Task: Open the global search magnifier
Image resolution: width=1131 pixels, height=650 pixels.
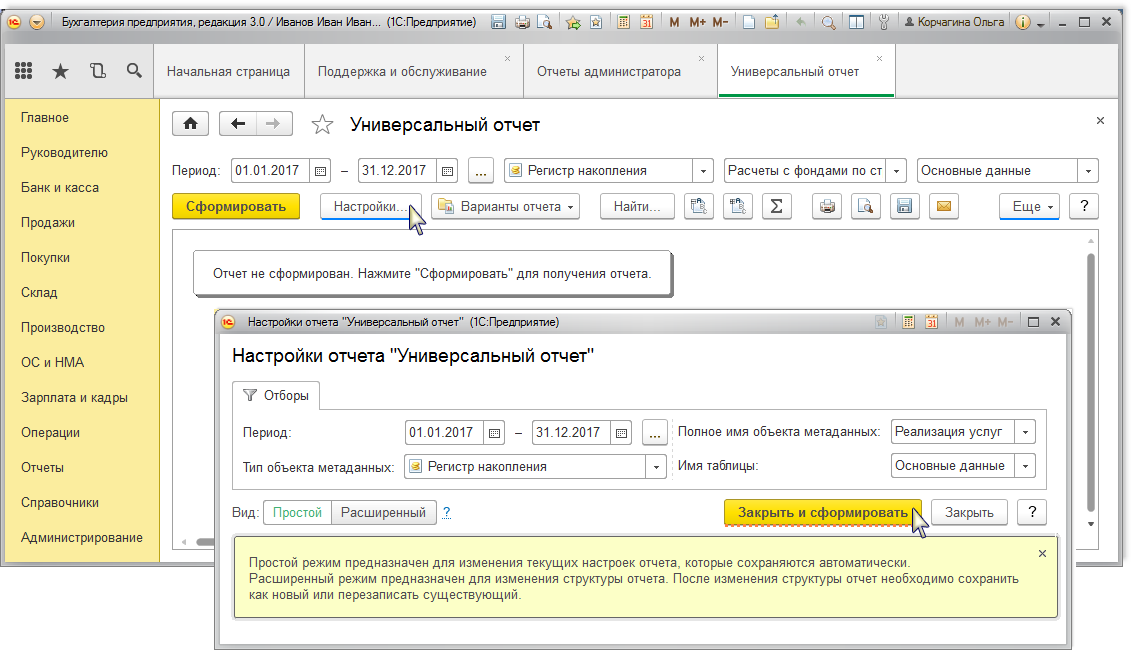Action: tap(133, 71)
